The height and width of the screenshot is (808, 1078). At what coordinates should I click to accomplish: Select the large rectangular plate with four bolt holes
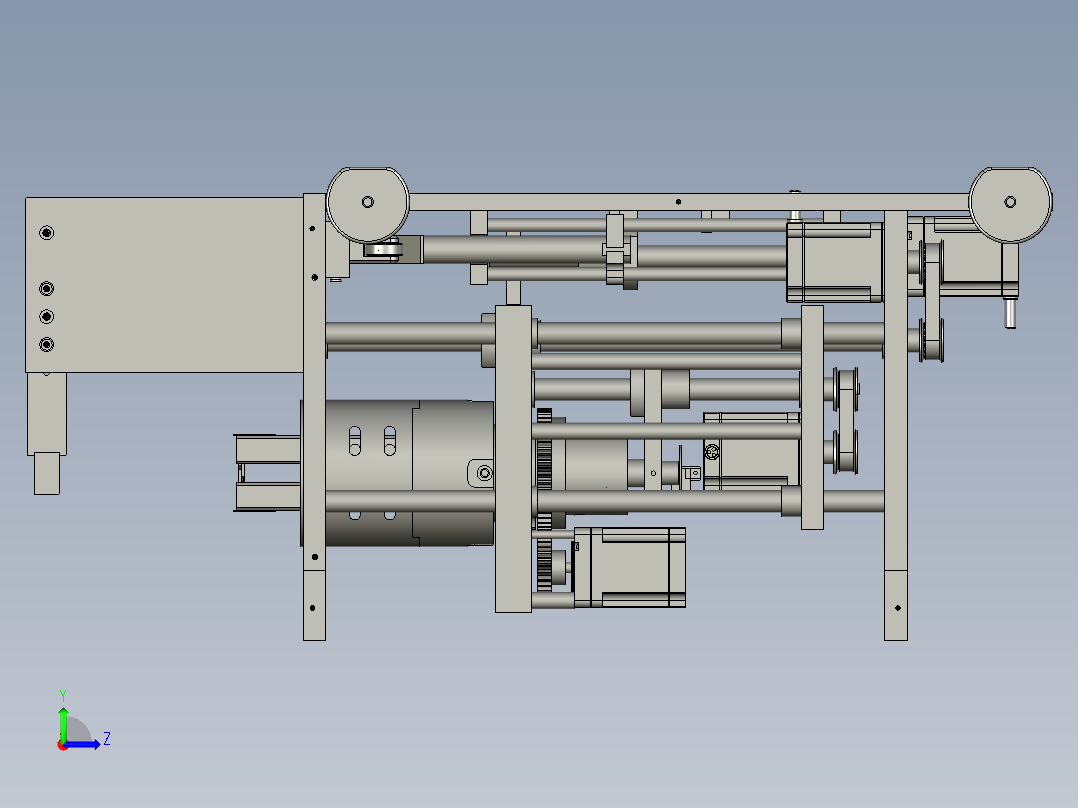[164, 285]
